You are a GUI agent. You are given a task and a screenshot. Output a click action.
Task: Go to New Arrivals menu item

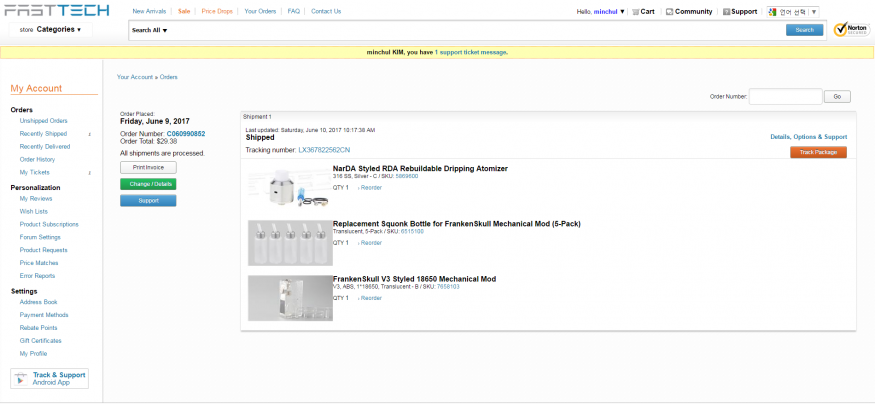click(x=150, y=11)
